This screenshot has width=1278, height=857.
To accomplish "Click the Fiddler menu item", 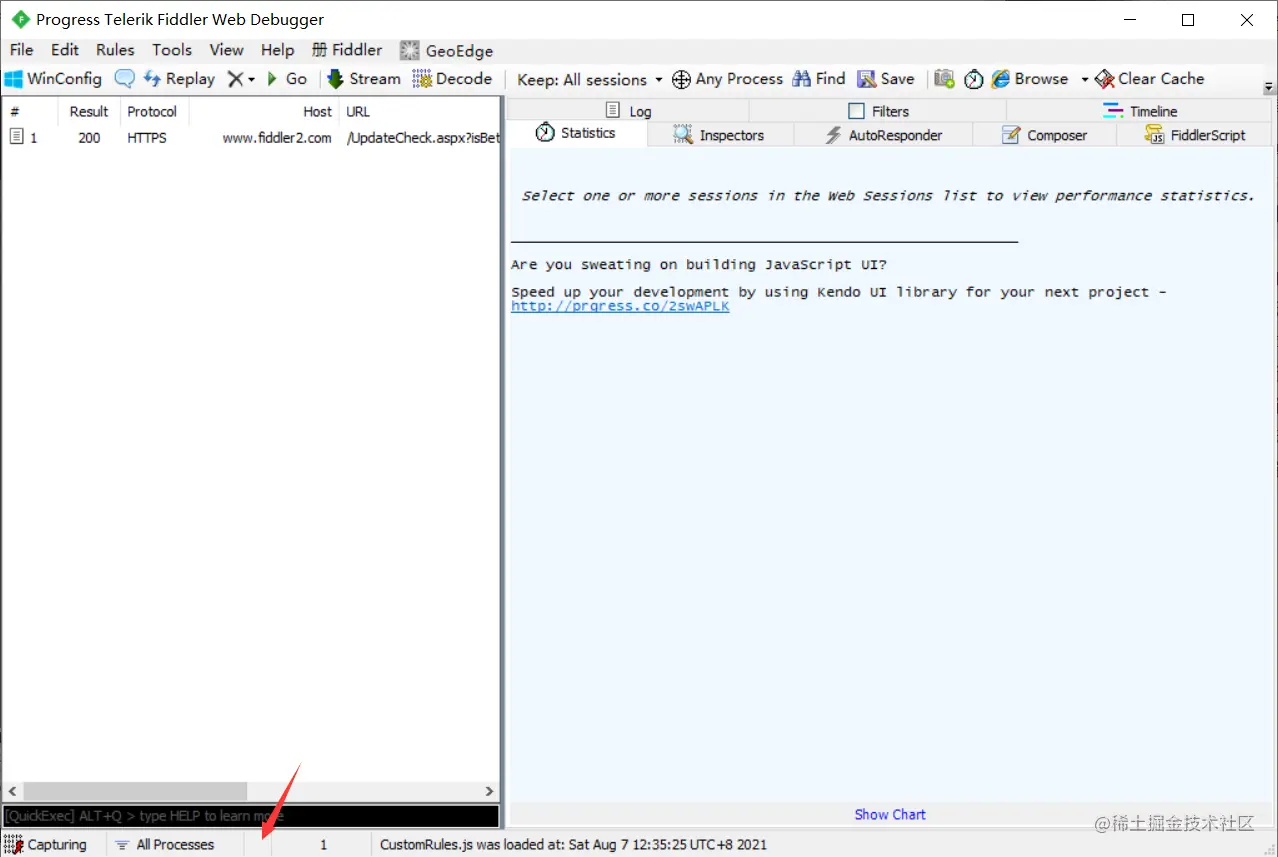I will (347, 50).
